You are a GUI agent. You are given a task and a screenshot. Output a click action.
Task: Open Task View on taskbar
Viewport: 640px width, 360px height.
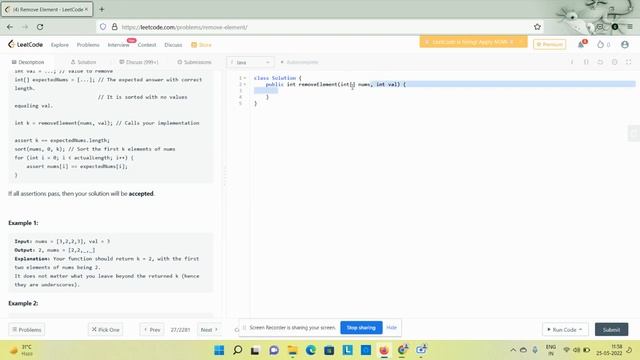coord(256,350)
